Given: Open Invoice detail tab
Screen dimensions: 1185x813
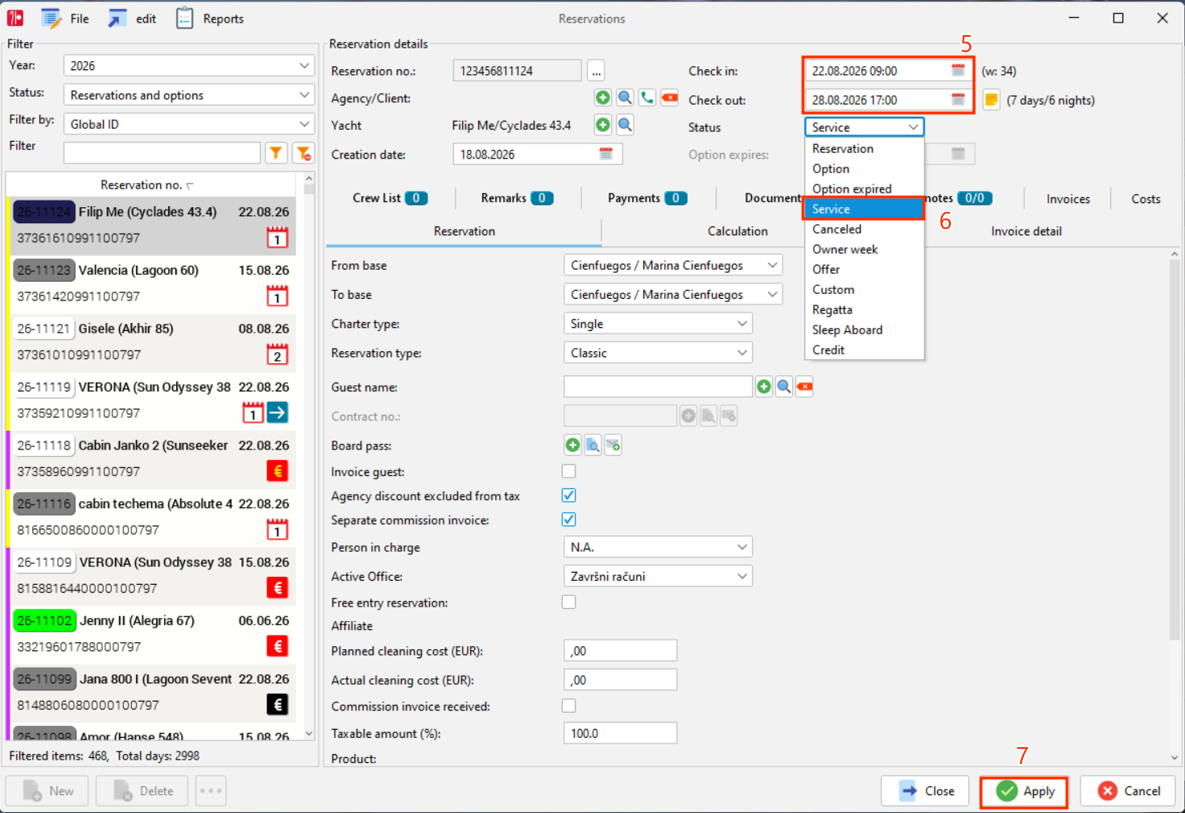Looking at the screenshot, I should pyautogui.click(x=1026, y=231).
